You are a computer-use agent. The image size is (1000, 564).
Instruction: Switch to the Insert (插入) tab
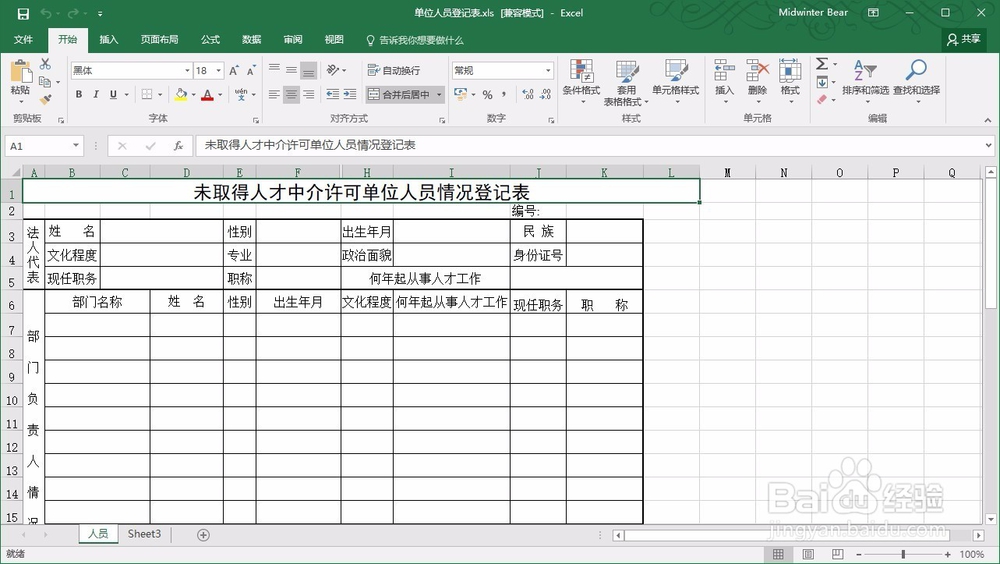pos(108,40)
